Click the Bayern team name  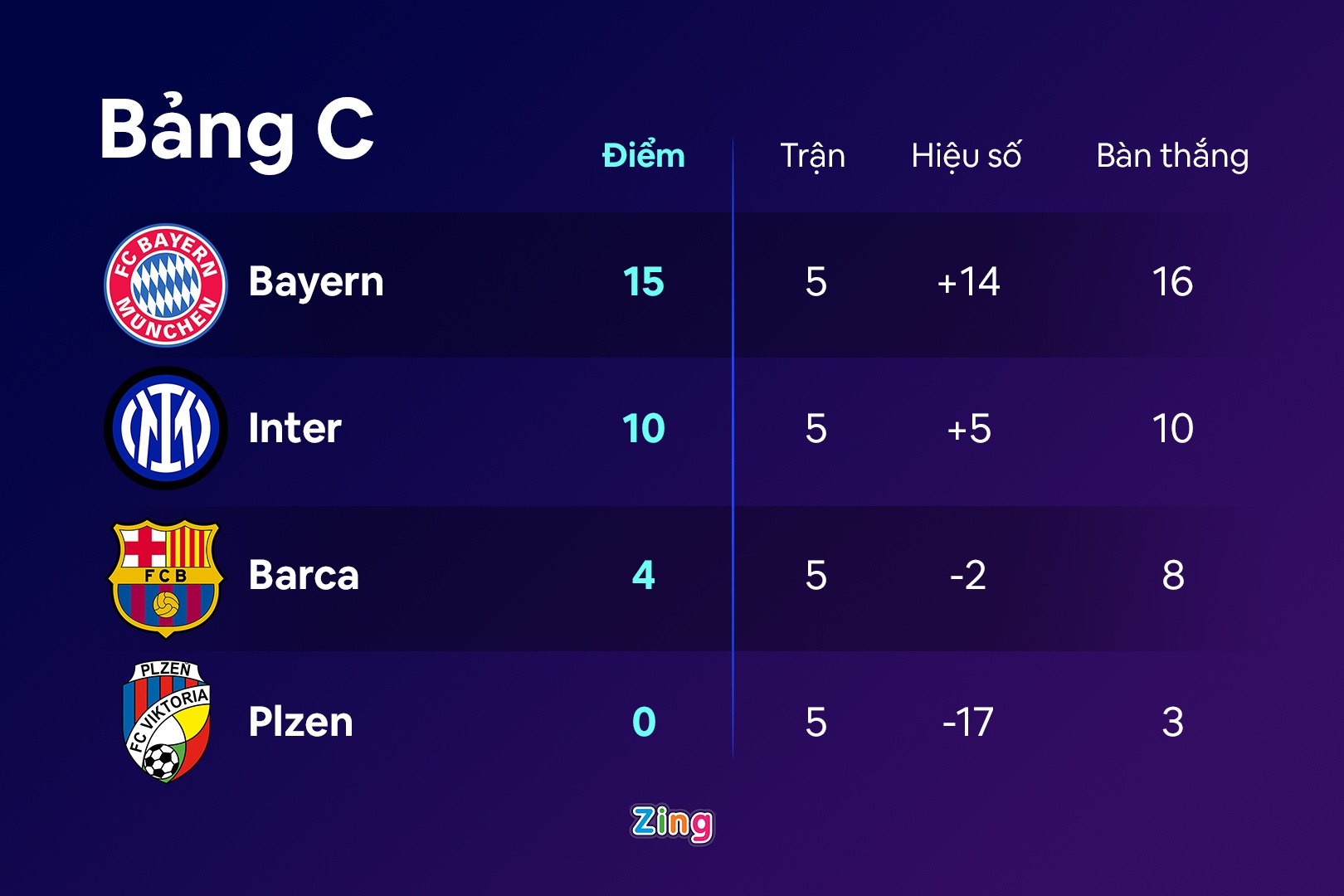(x=316, y=282)
